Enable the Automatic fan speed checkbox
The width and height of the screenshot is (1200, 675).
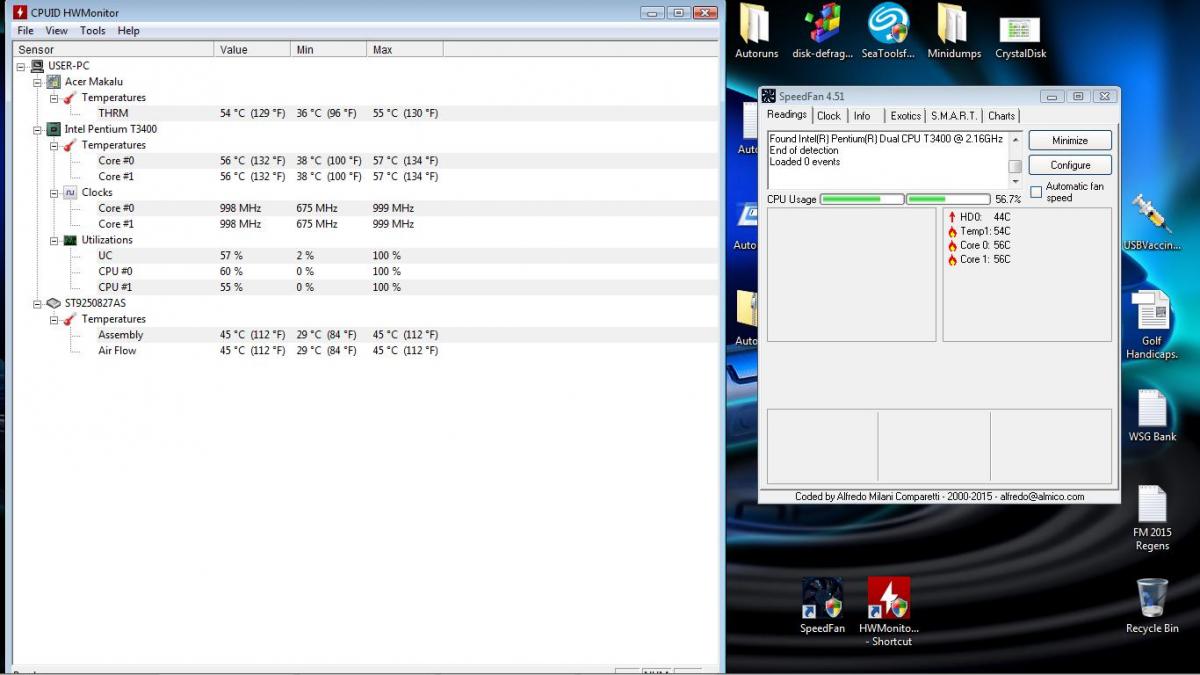pyautogui.click(x=1036, y=192)
